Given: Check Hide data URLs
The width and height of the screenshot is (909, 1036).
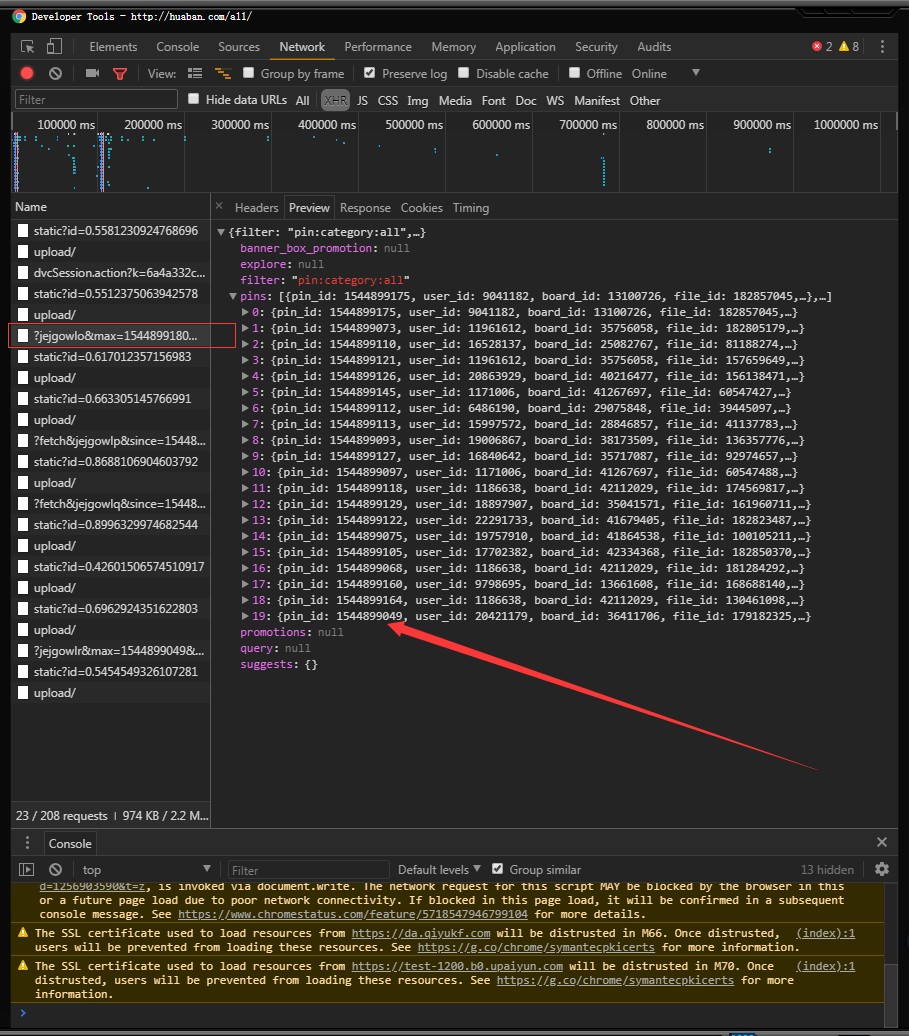Looking at the screenshot, I should click(x=194, y=99).
